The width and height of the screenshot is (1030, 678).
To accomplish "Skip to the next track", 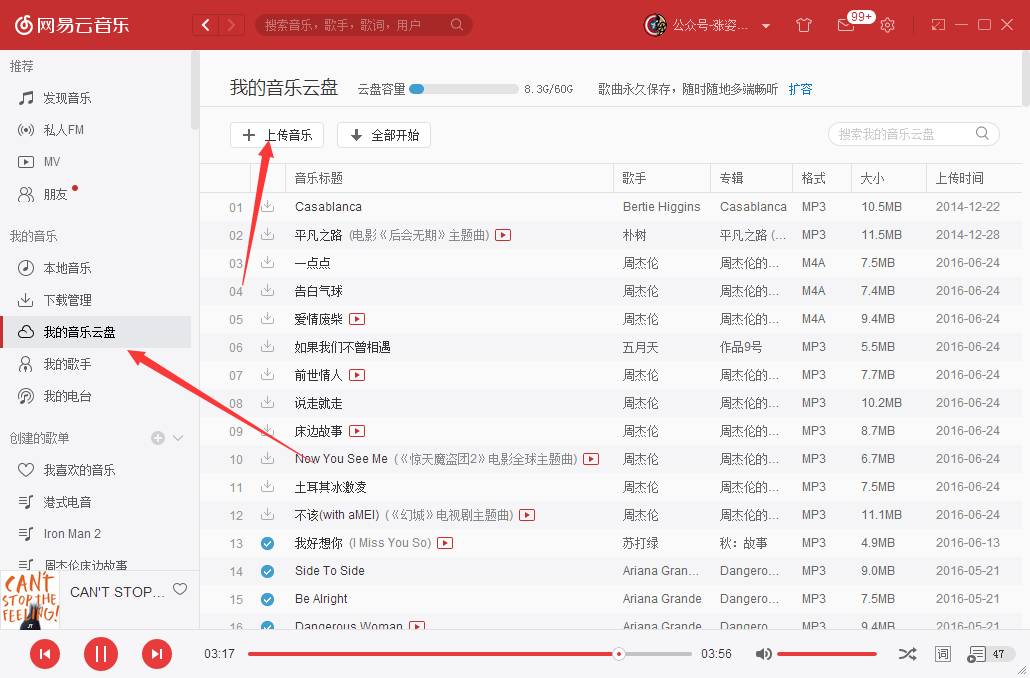I will [x=156, y=654].
